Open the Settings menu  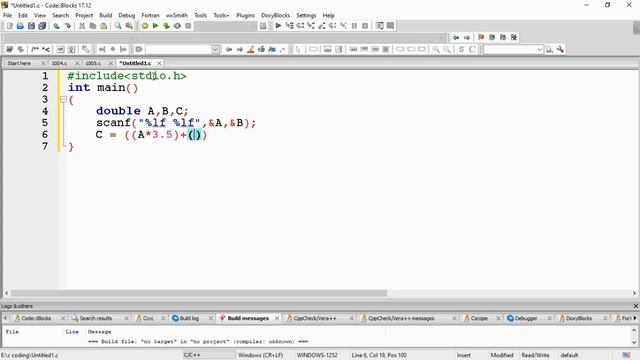(306, 16)
